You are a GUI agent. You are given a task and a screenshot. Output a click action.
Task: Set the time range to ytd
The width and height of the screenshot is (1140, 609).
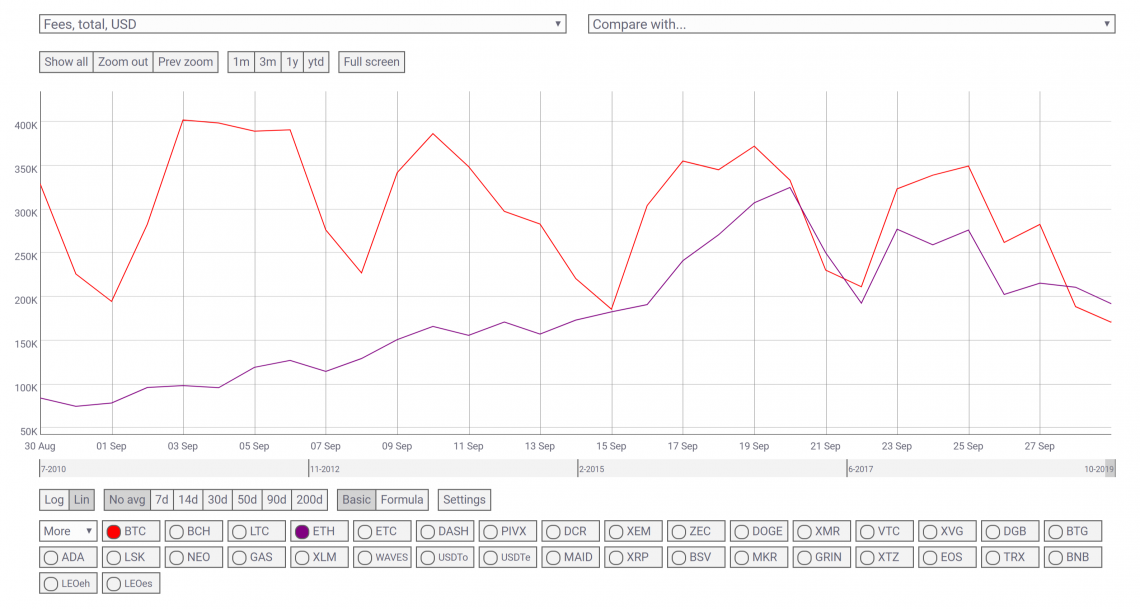click(316, 62)
